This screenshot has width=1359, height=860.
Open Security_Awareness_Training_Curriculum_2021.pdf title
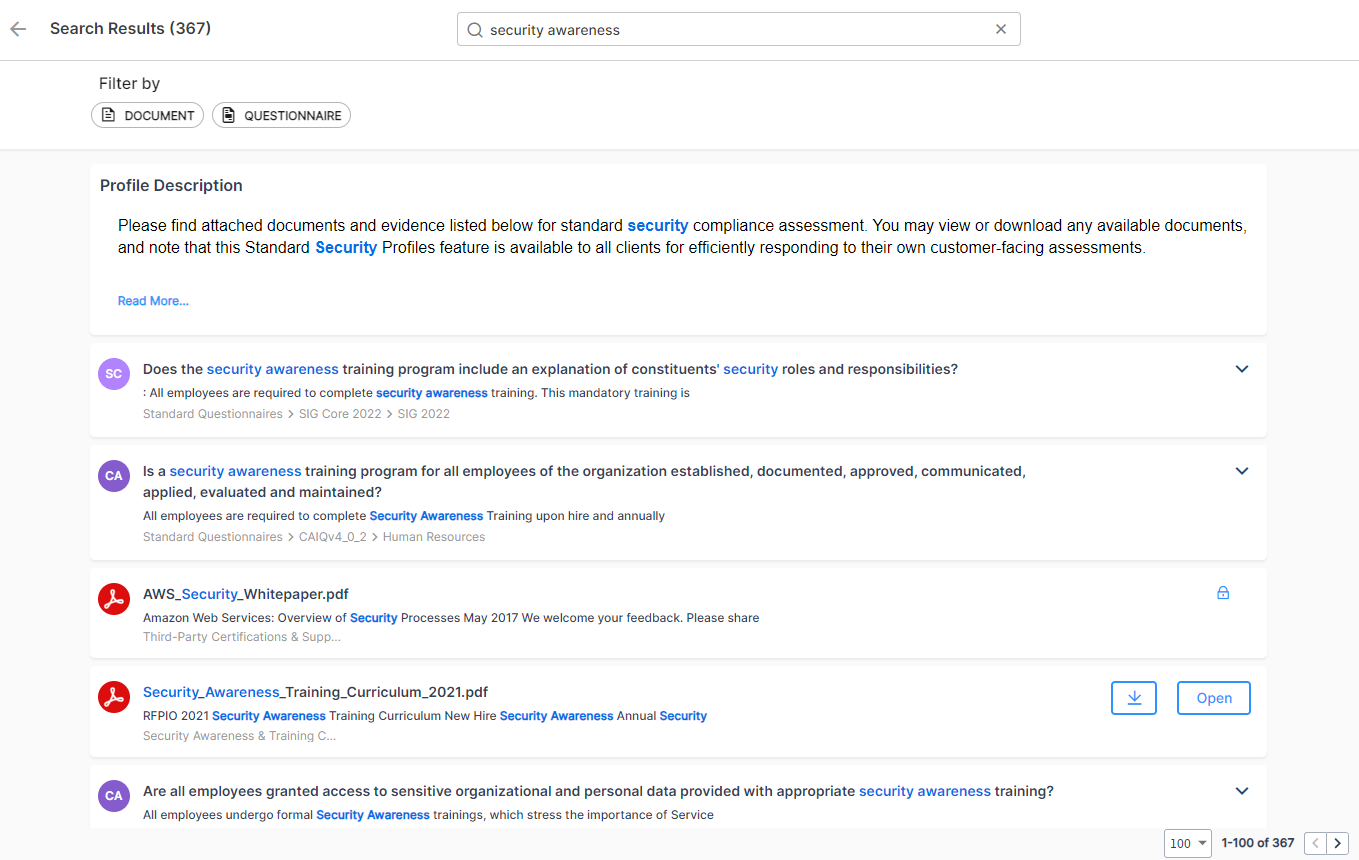[315, 692]
